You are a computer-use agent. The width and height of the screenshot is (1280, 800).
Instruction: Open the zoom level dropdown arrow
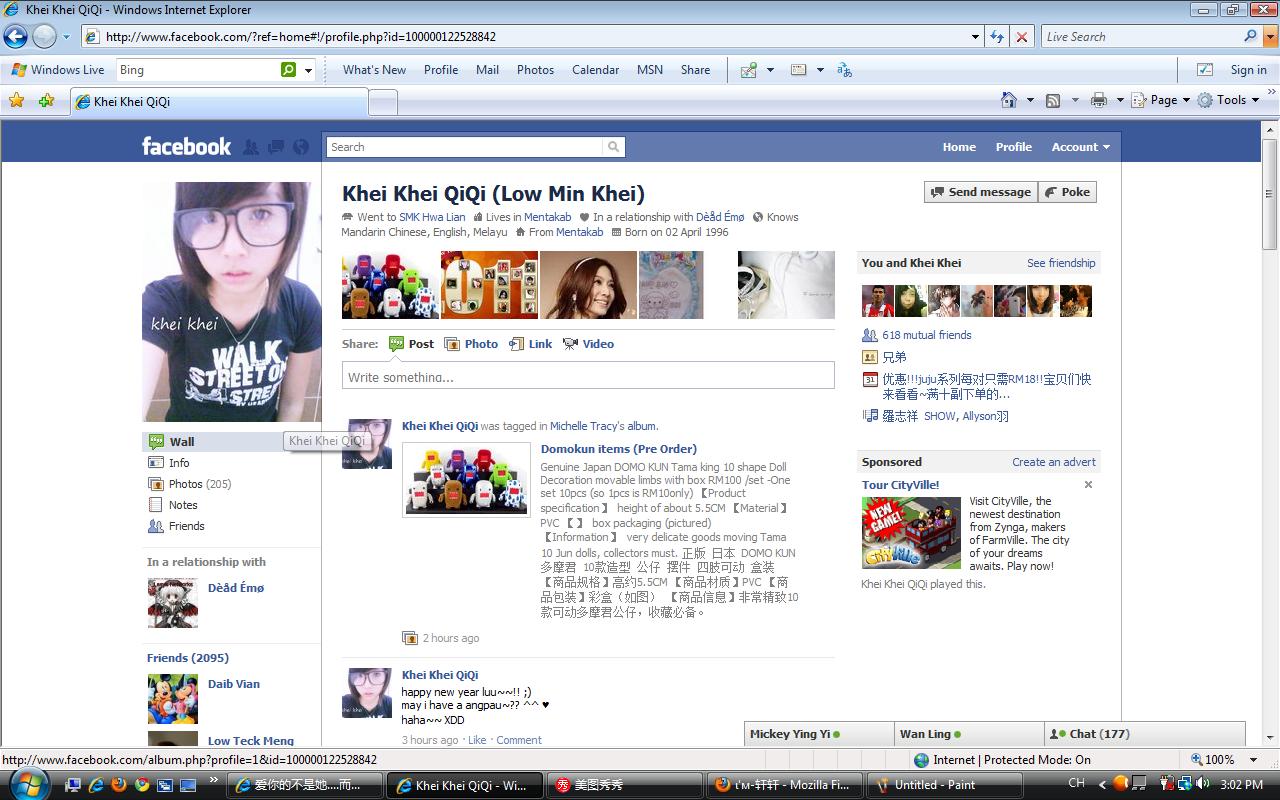point(1254,760)
